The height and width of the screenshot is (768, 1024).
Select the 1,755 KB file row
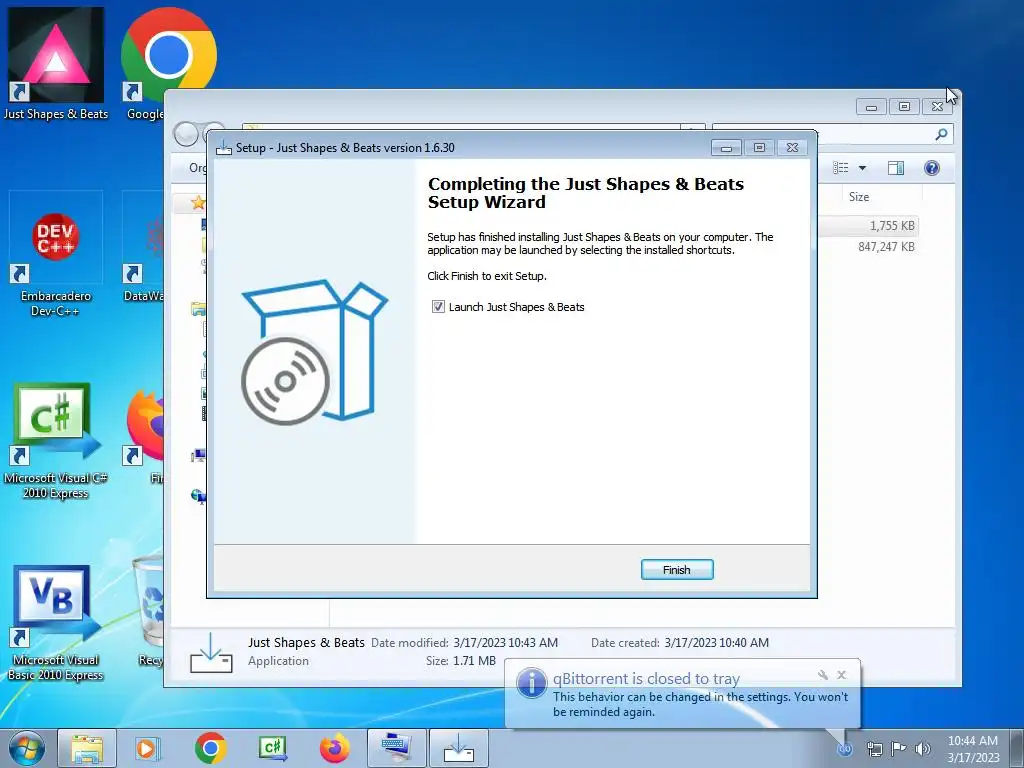pyautogui.click(x=869, y=225)
